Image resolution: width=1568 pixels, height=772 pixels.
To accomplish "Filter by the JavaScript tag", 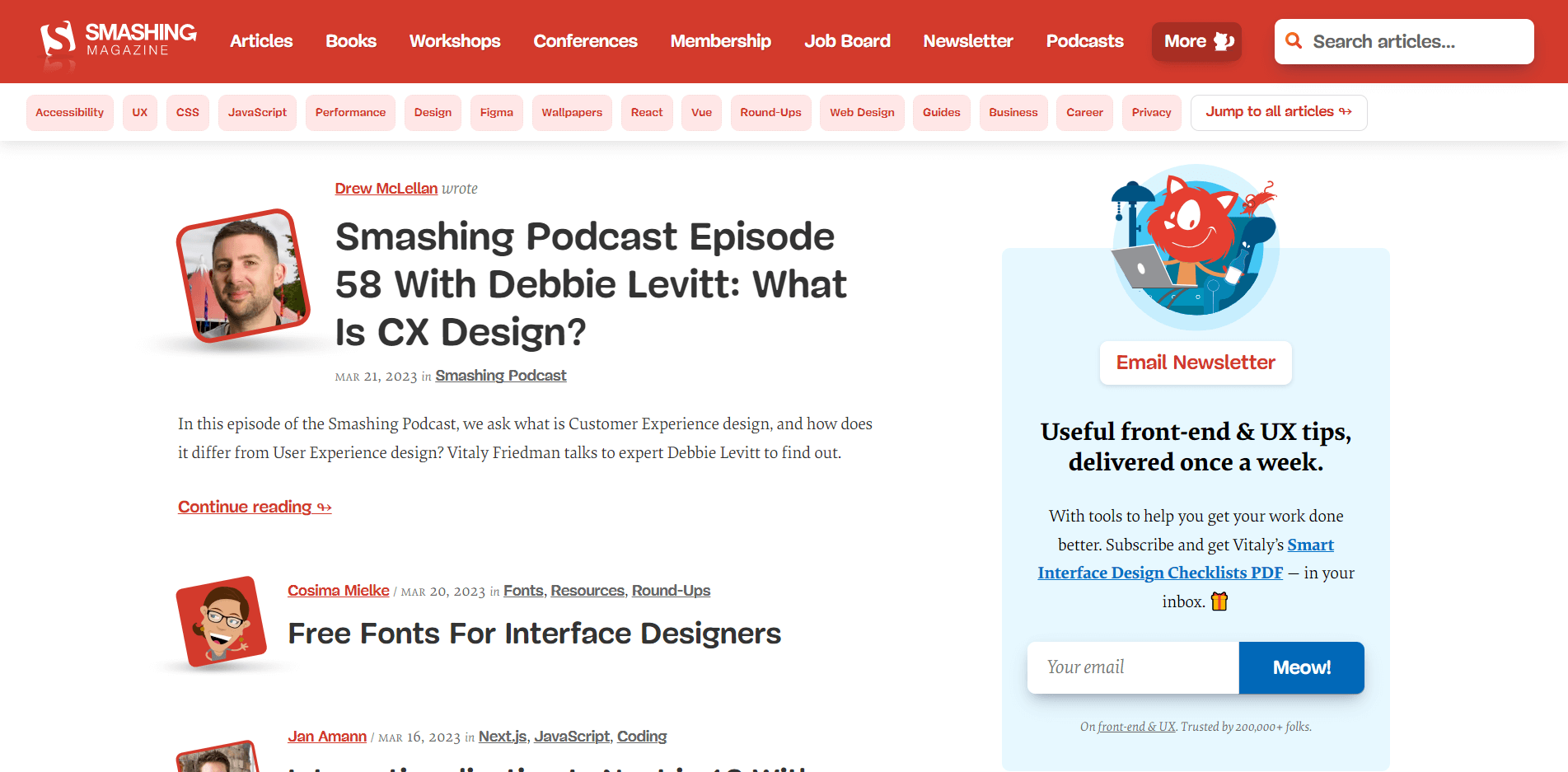I will (257, 113).
